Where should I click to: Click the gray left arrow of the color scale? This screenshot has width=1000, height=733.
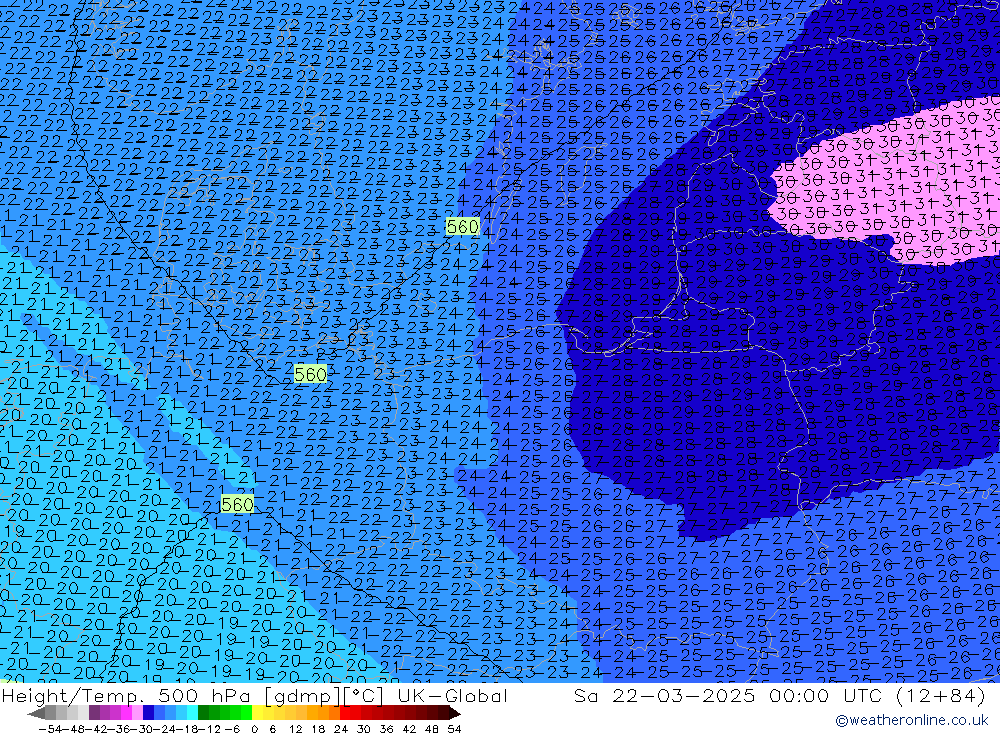click(x=36, y=714)
